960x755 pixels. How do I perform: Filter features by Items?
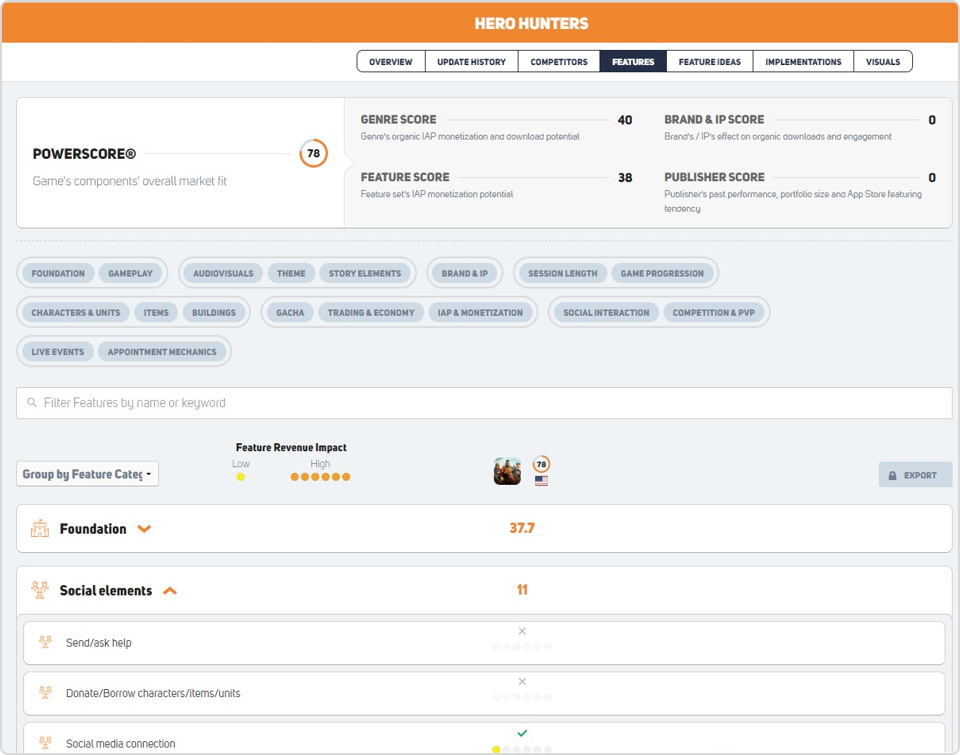tap(156, 312)
